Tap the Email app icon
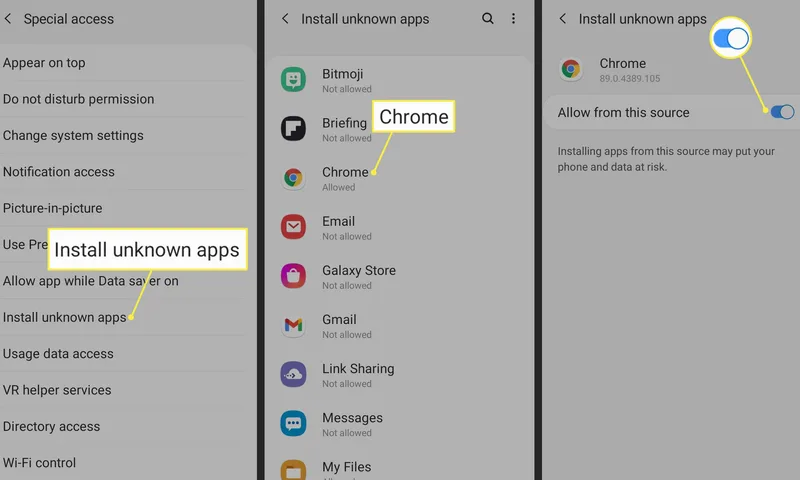 (293, 227)
